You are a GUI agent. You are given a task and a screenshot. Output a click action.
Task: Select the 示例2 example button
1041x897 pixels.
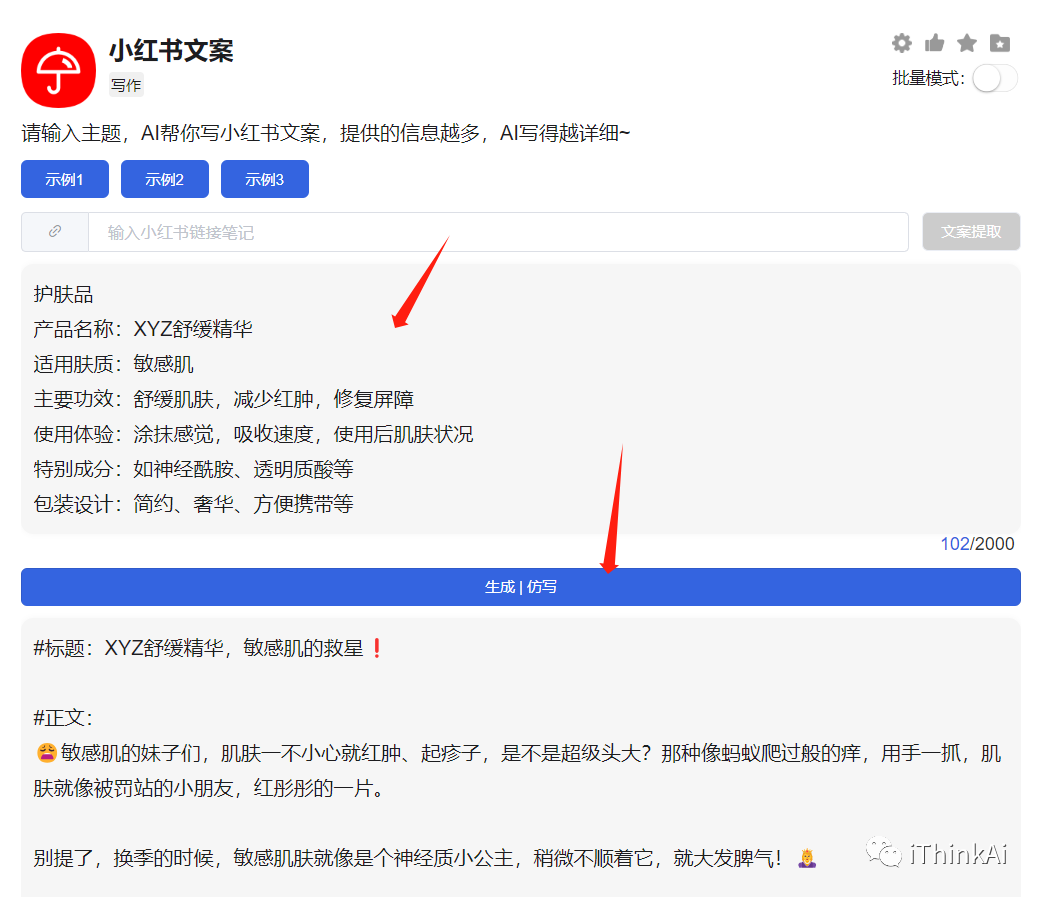pyautogui.click(x=164, y=179)
